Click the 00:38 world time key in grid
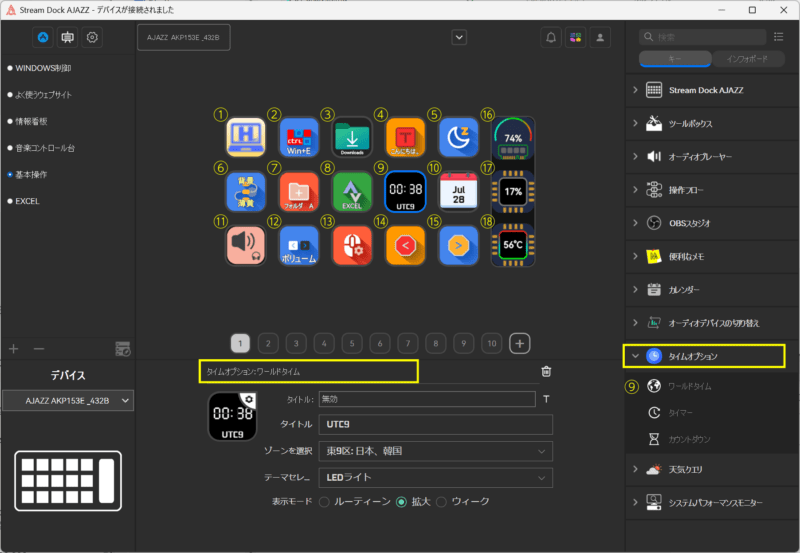This screenshot has height=553, width=800. coord(405,192)
